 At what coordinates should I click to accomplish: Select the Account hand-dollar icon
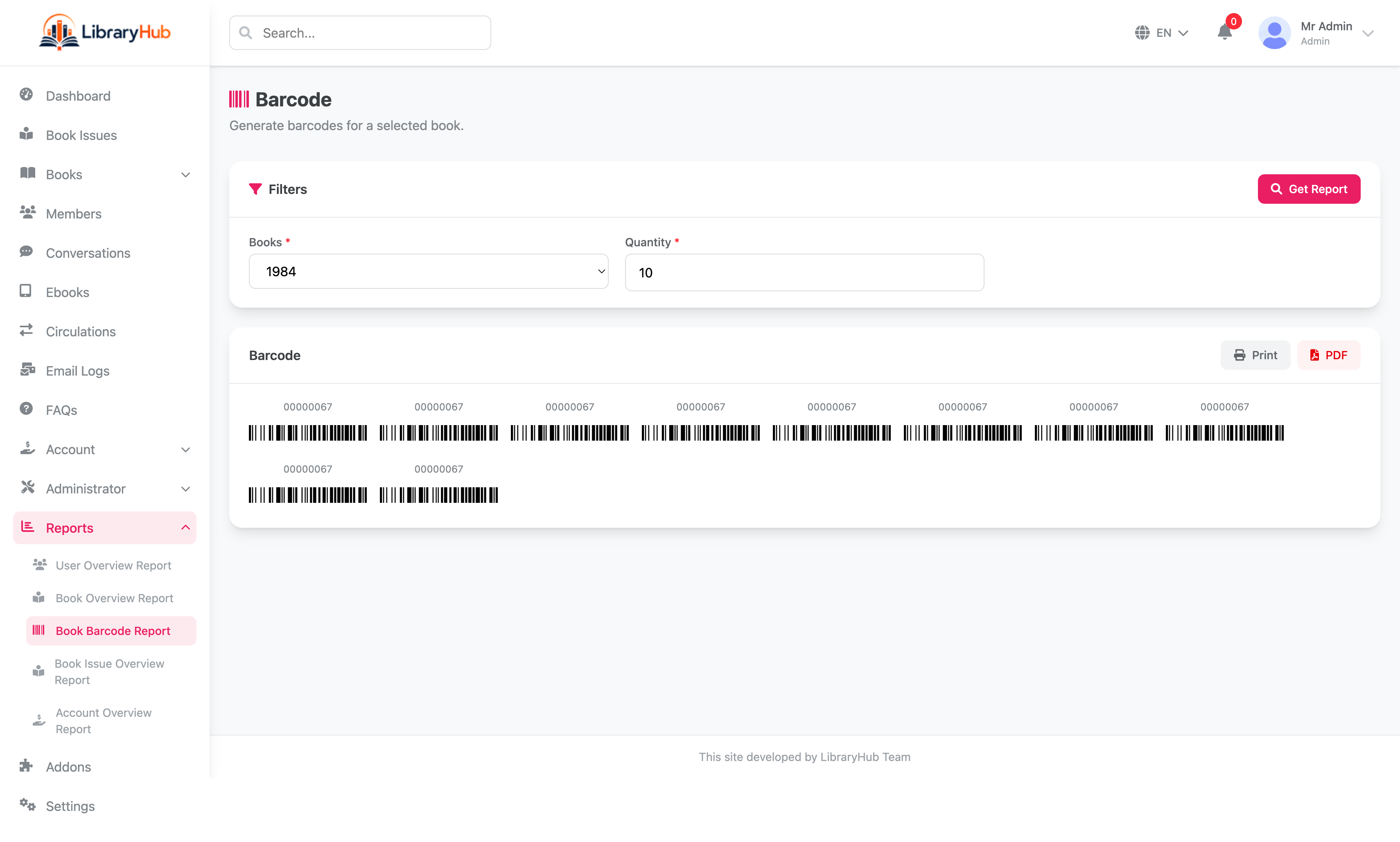[x=27, y=448]
